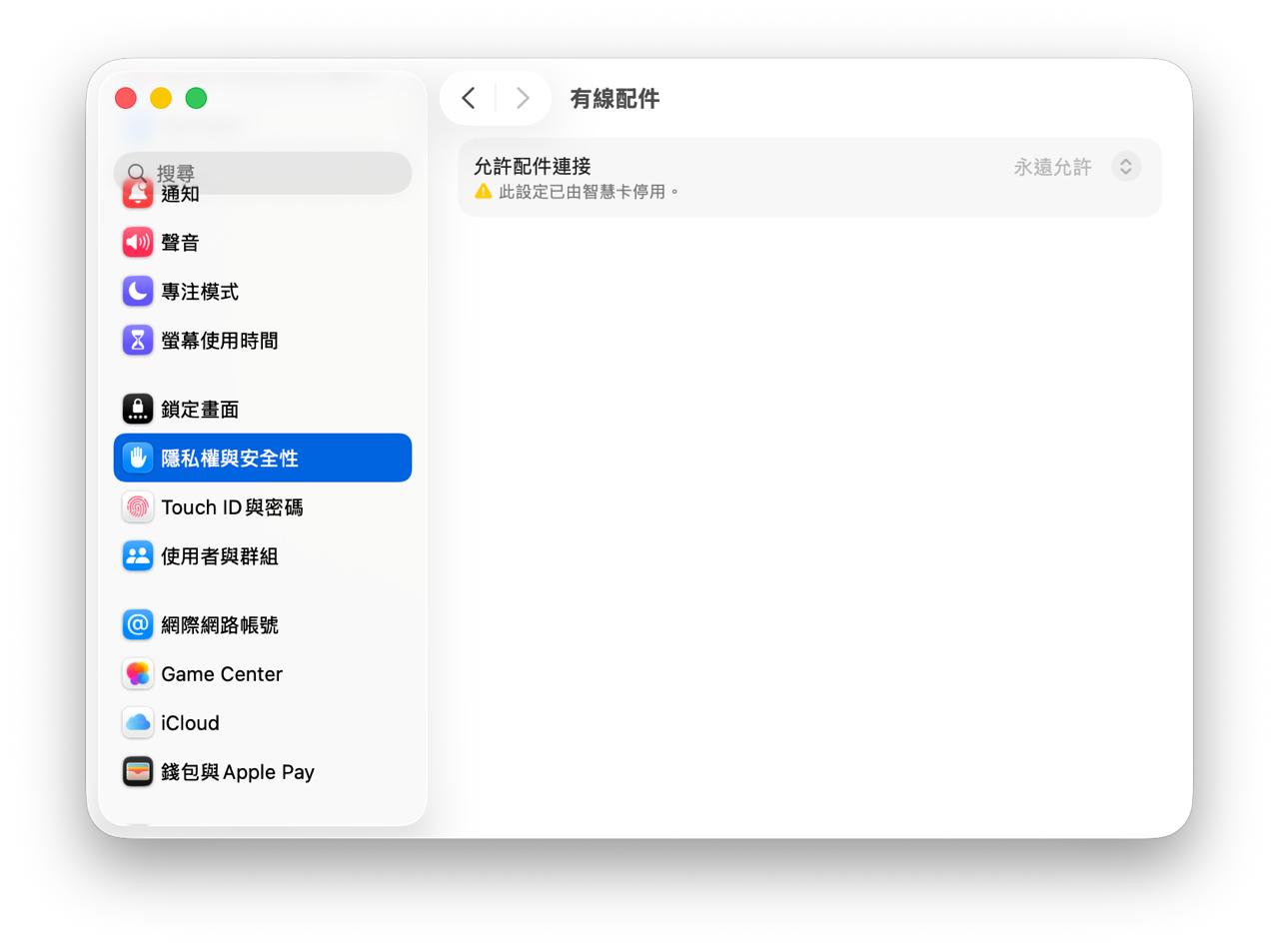Open Game Center settings
Screen dimensions: 1279x952
click(x=263, y=673)
